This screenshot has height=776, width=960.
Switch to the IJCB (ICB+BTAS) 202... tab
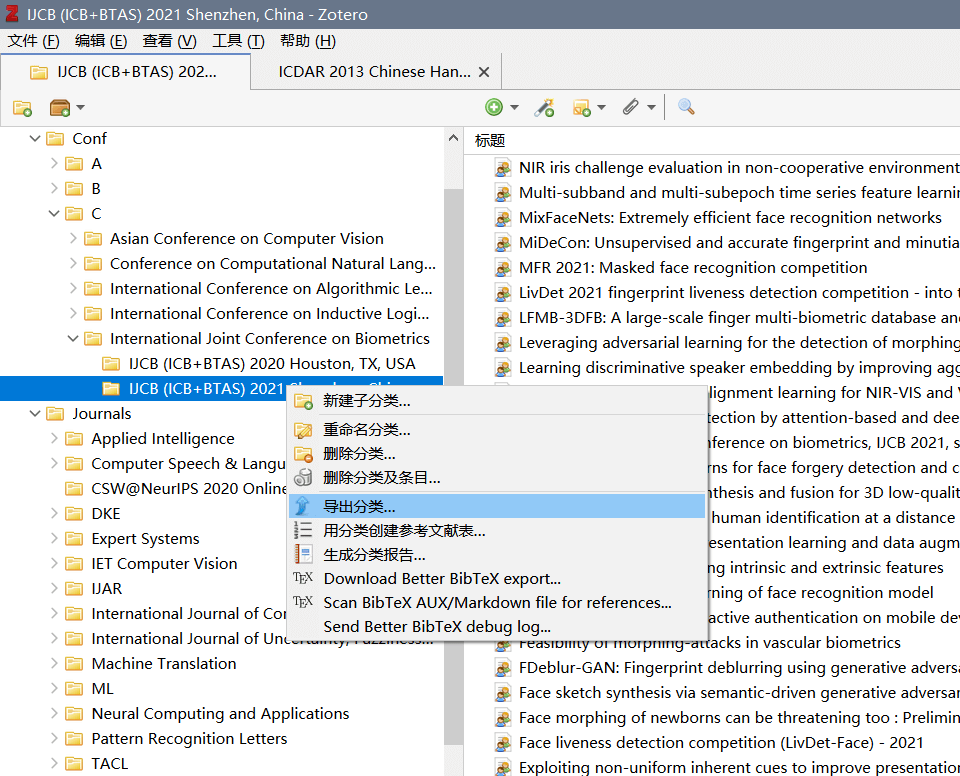pyautogui.click(x=126, y=72)
